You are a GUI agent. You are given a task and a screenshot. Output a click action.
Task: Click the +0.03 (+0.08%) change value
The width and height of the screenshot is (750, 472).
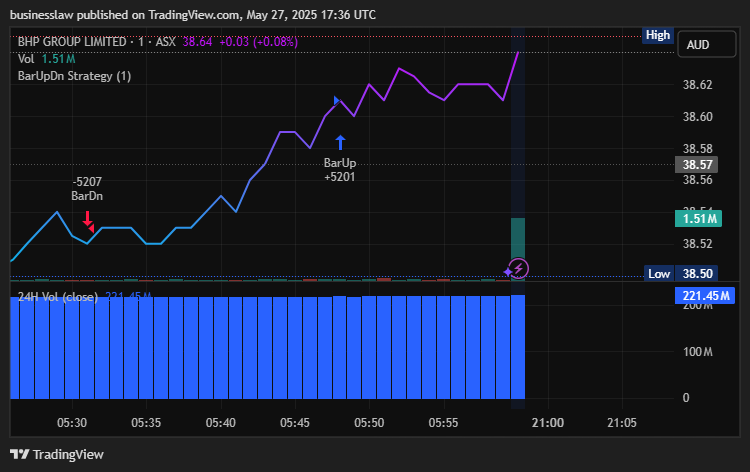(259, 42)
